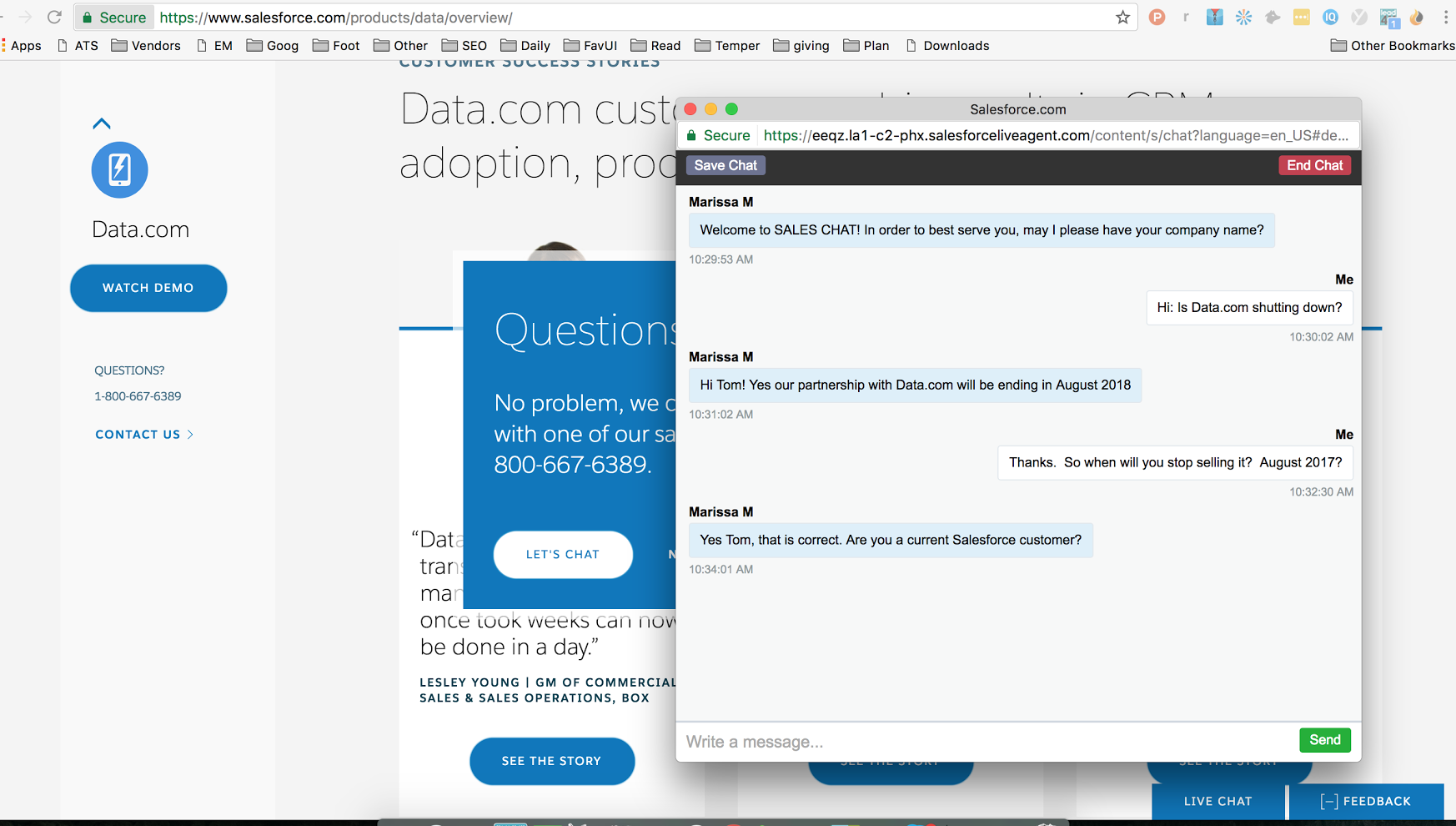Click the Data.com lightning phone icon
Image resolution: width=1456 pixels, height=826 pixels.
point(119,169)
